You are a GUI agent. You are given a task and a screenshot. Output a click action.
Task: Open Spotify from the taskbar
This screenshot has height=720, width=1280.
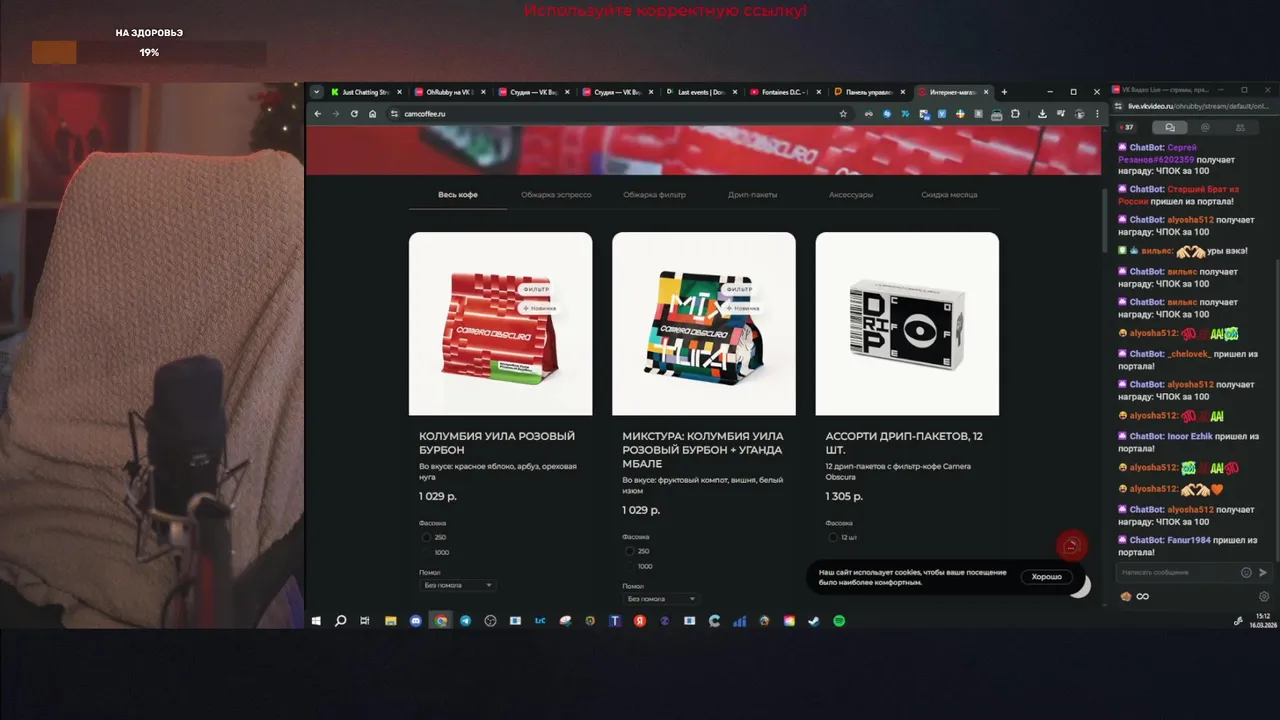click(839, 621)
